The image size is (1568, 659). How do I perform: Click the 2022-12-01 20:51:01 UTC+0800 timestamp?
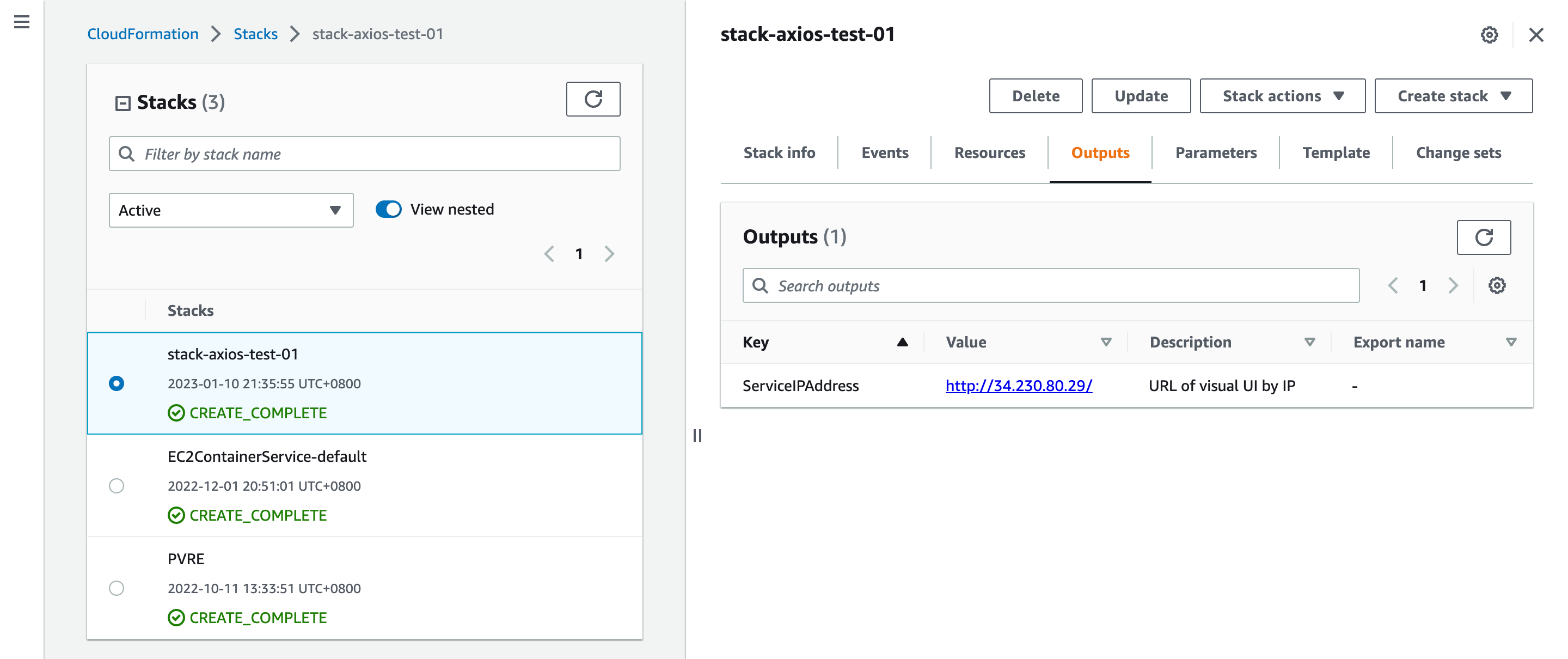pos(264,486)
